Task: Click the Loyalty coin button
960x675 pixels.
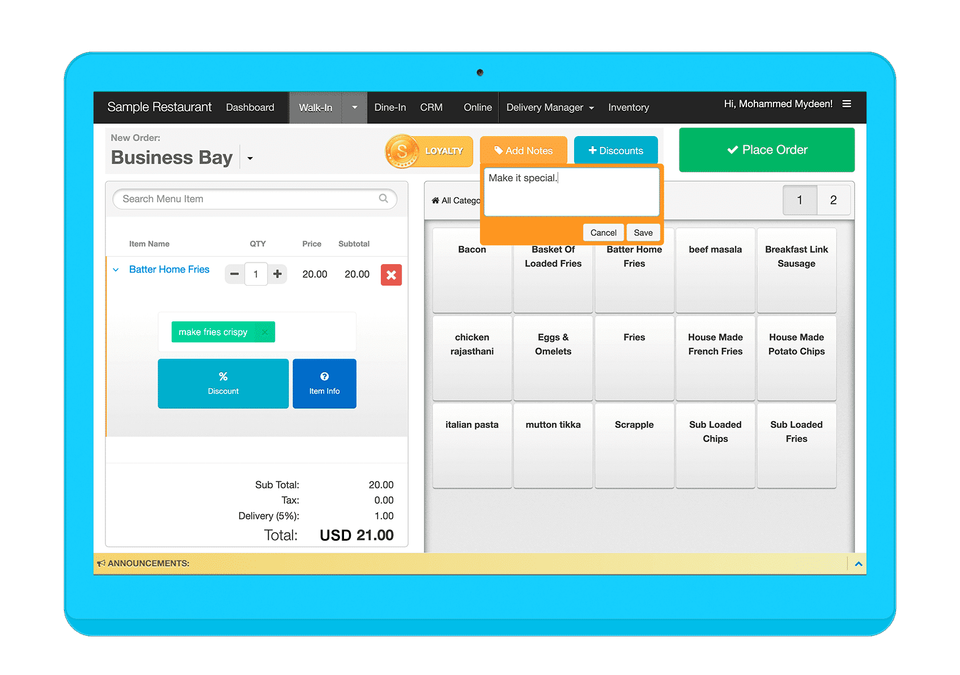Action: [429, 151]
